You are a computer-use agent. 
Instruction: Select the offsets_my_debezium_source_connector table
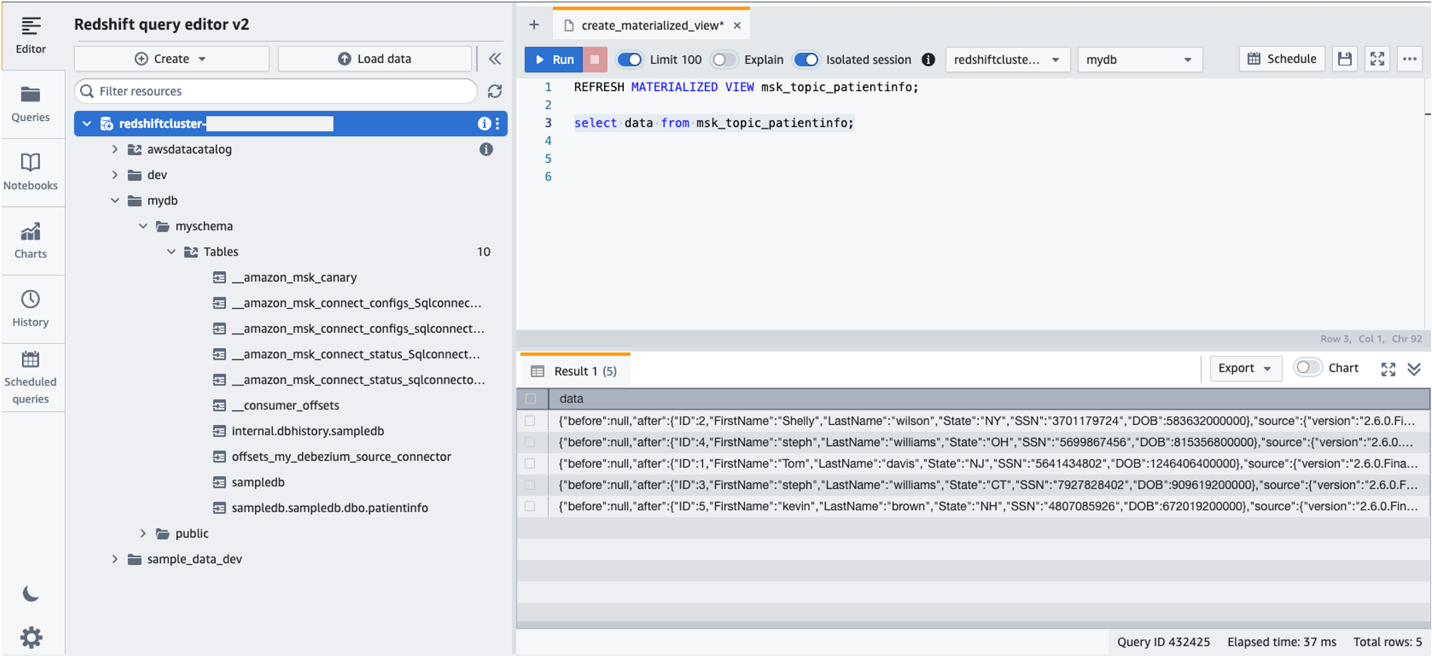click(341, 457)
